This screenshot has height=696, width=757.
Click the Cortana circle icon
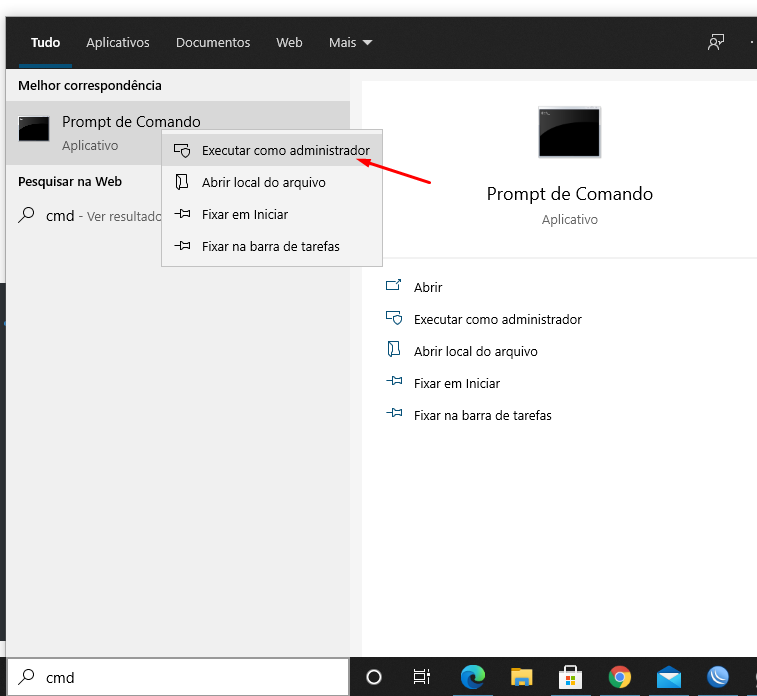click(374, 677)
